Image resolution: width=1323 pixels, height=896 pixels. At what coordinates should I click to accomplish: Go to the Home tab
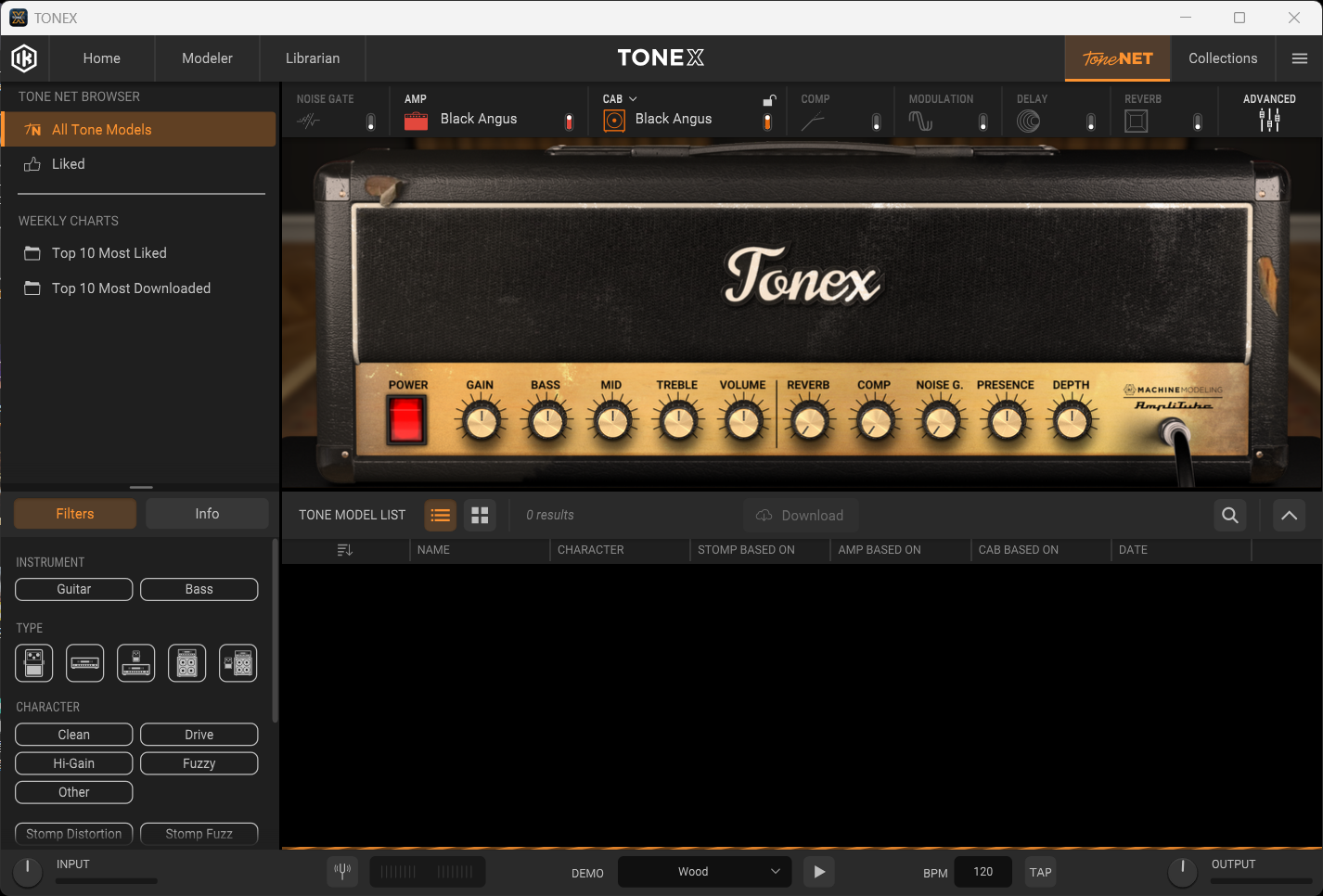[102, 58]
